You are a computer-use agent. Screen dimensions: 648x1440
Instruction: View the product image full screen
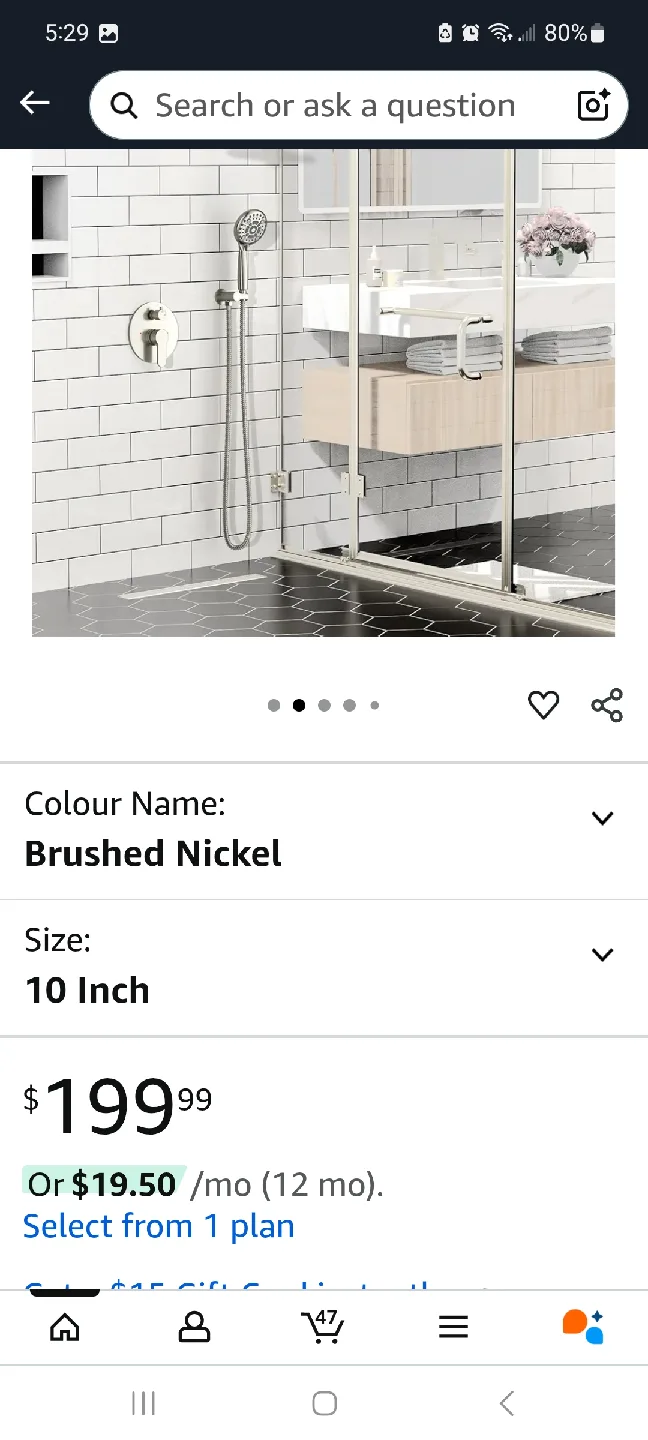(x=323, y=394)
